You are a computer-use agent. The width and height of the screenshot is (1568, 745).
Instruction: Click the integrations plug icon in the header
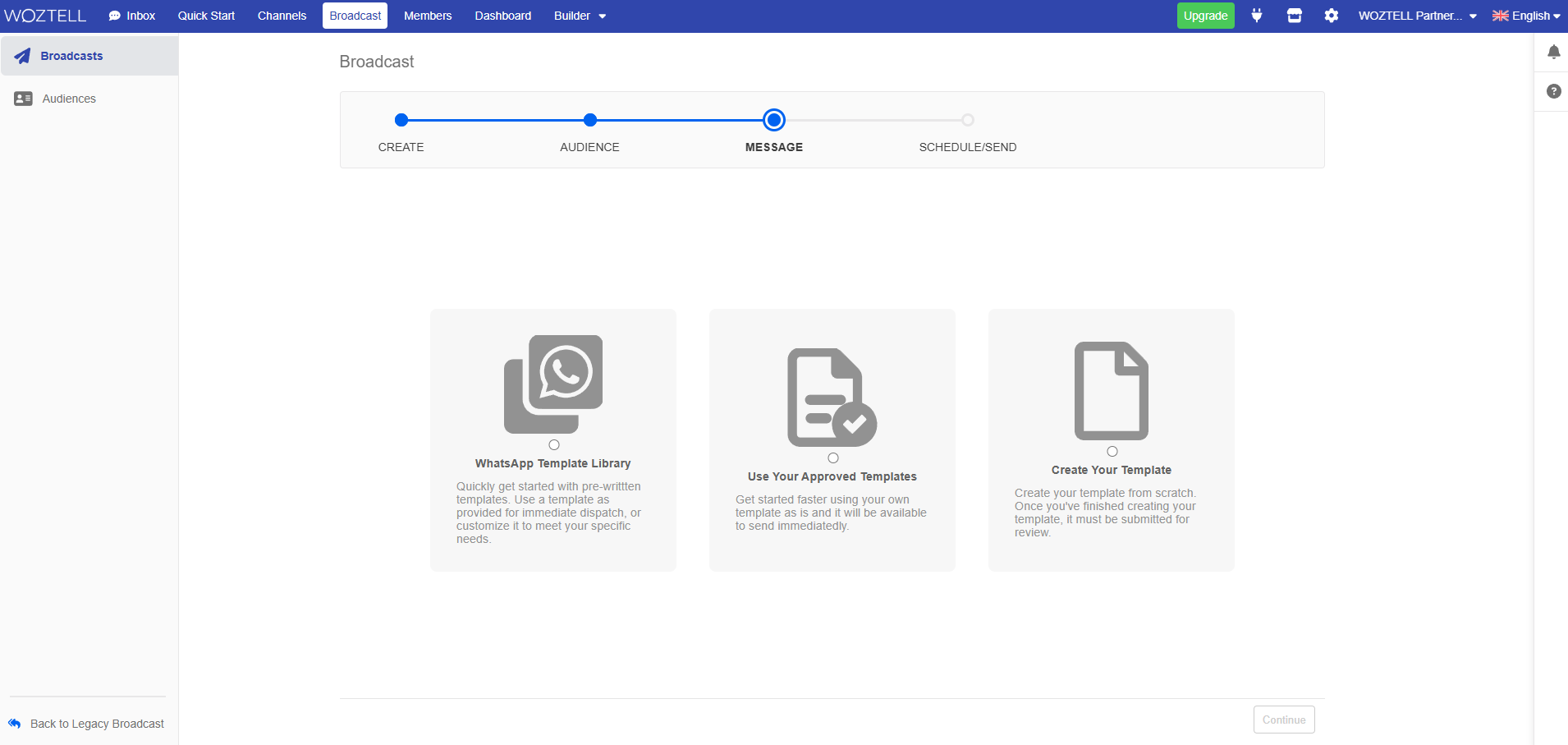(x=1258, y=16)
